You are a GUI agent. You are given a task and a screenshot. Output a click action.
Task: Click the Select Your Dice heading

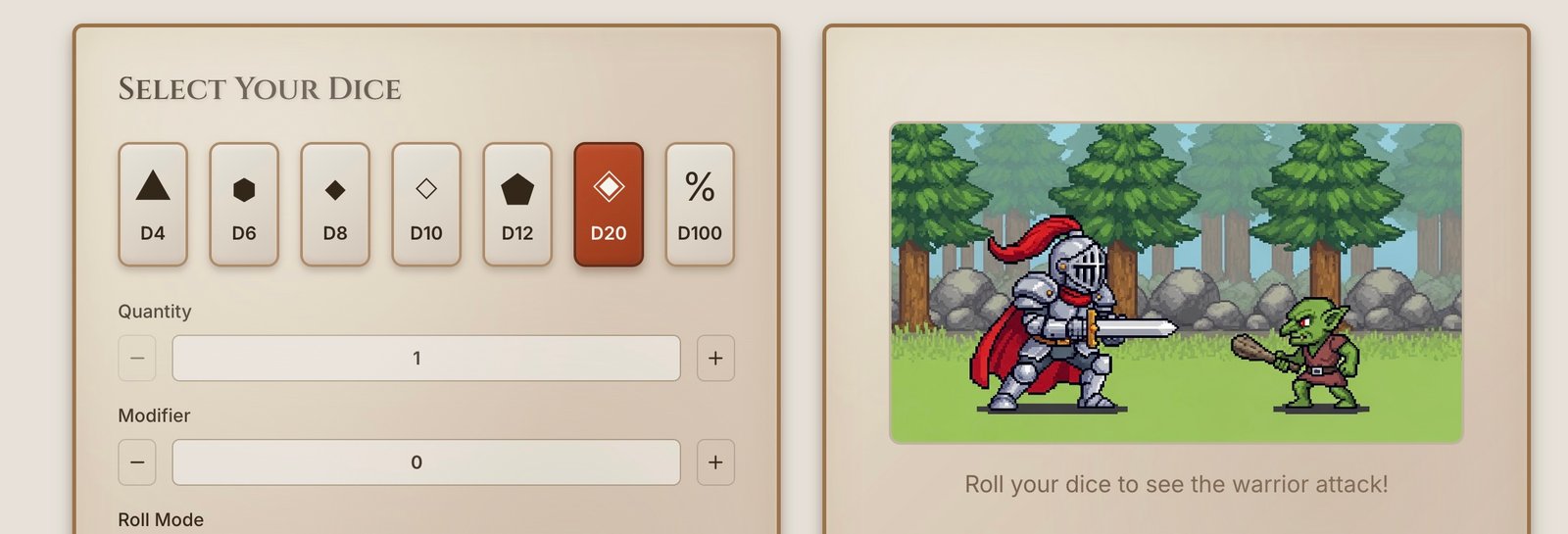[x=260, y=89]
